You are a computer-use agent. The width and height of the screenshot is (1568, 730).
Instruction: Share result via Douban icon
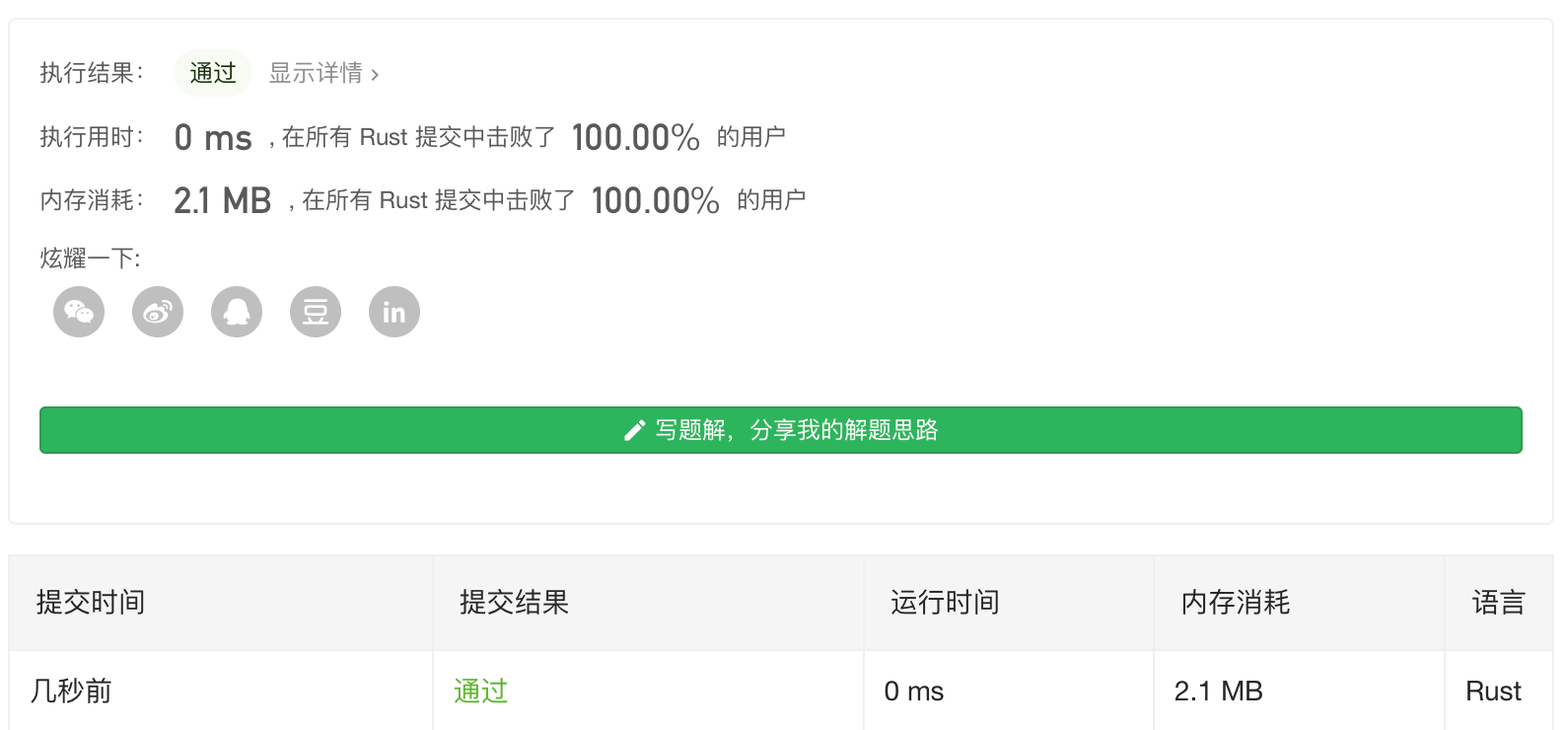click(x=316, y=312)
